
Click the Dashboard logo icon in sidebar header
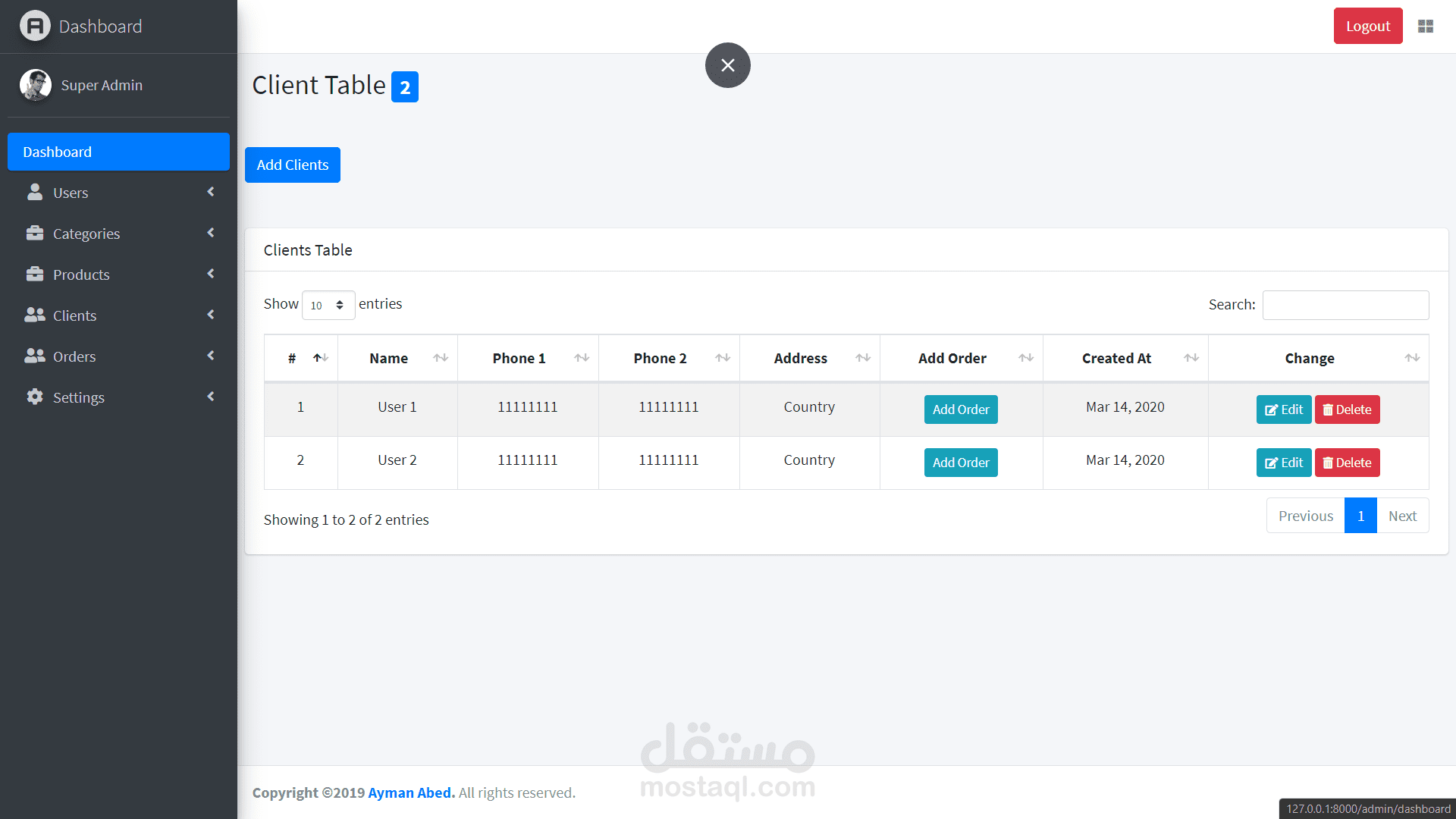click(x=35, y=26)
